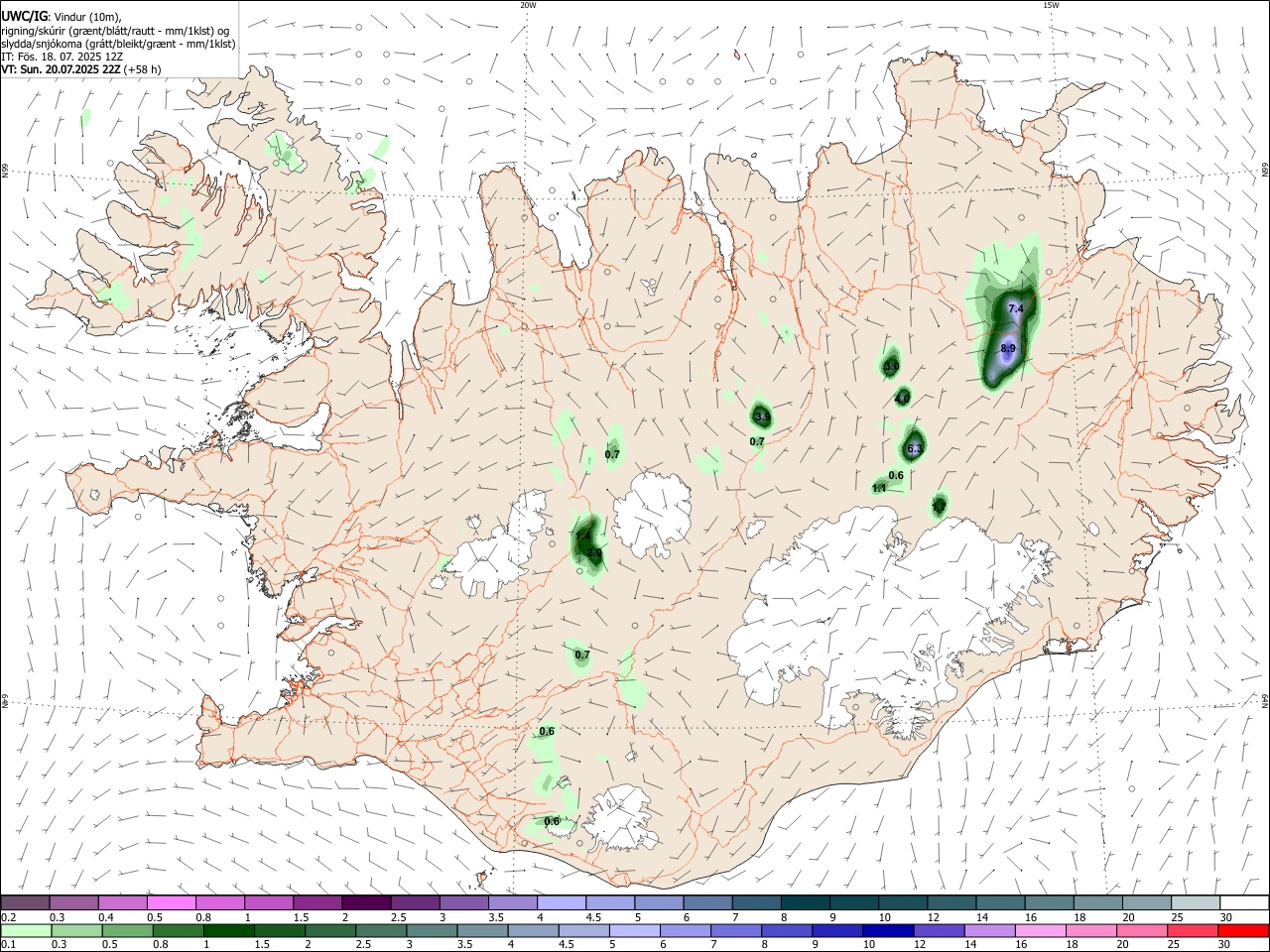Click the 4.0 precipitation value label
This screenshot has width=1270, height=952.
click(902, 399)
